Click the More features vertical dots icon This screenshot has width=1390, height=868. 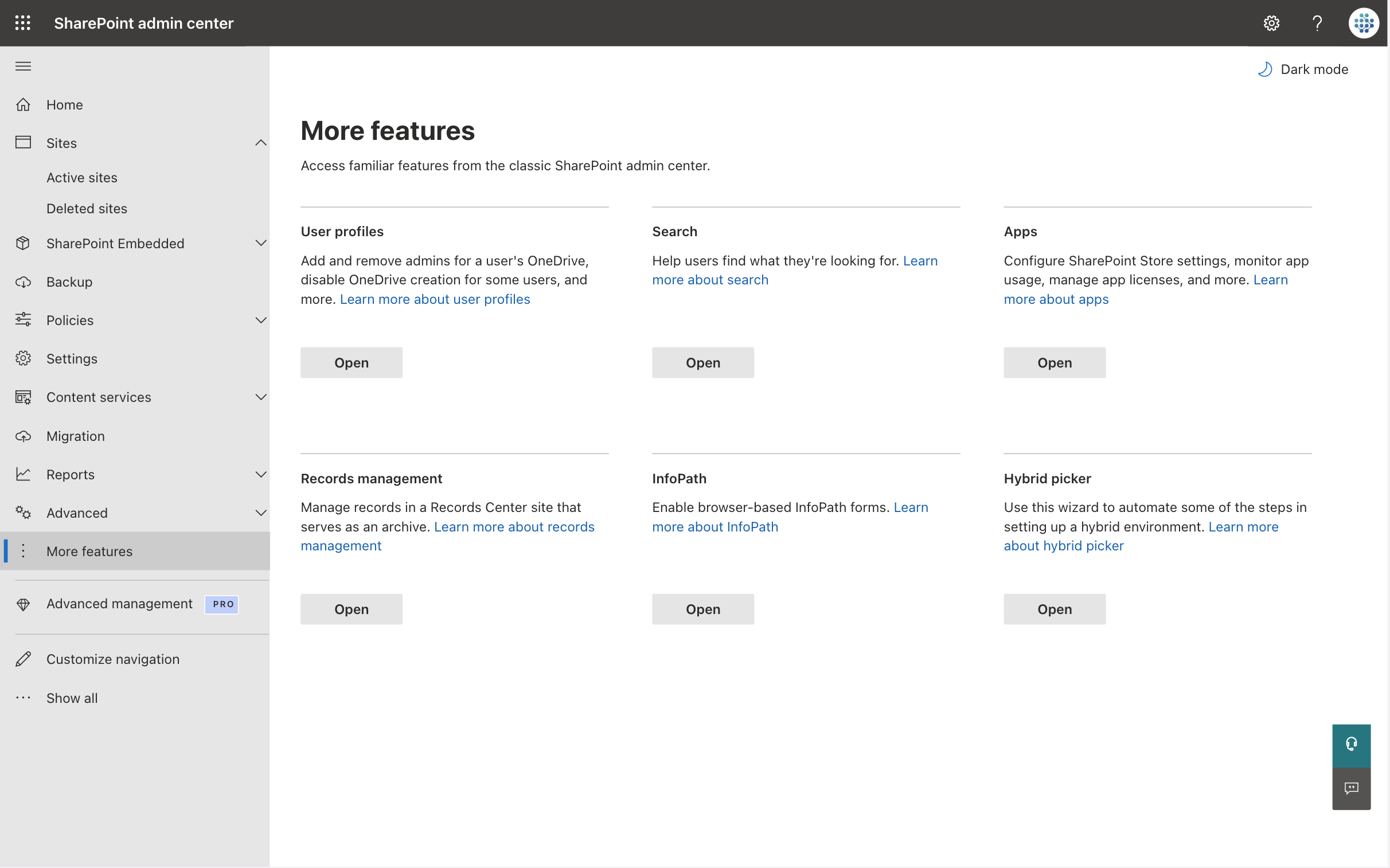pos(23,551)
